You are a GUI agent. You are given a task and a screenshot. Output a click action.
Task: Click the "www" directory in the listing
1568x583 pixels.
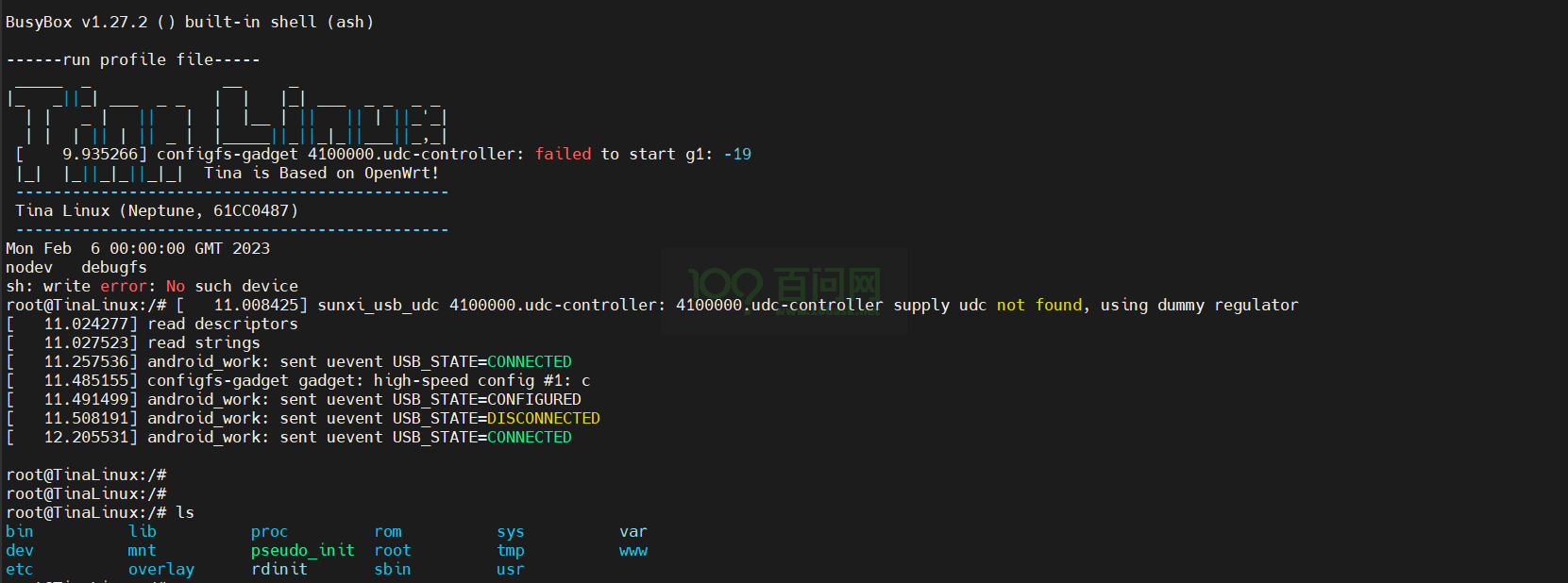point(632,550)
